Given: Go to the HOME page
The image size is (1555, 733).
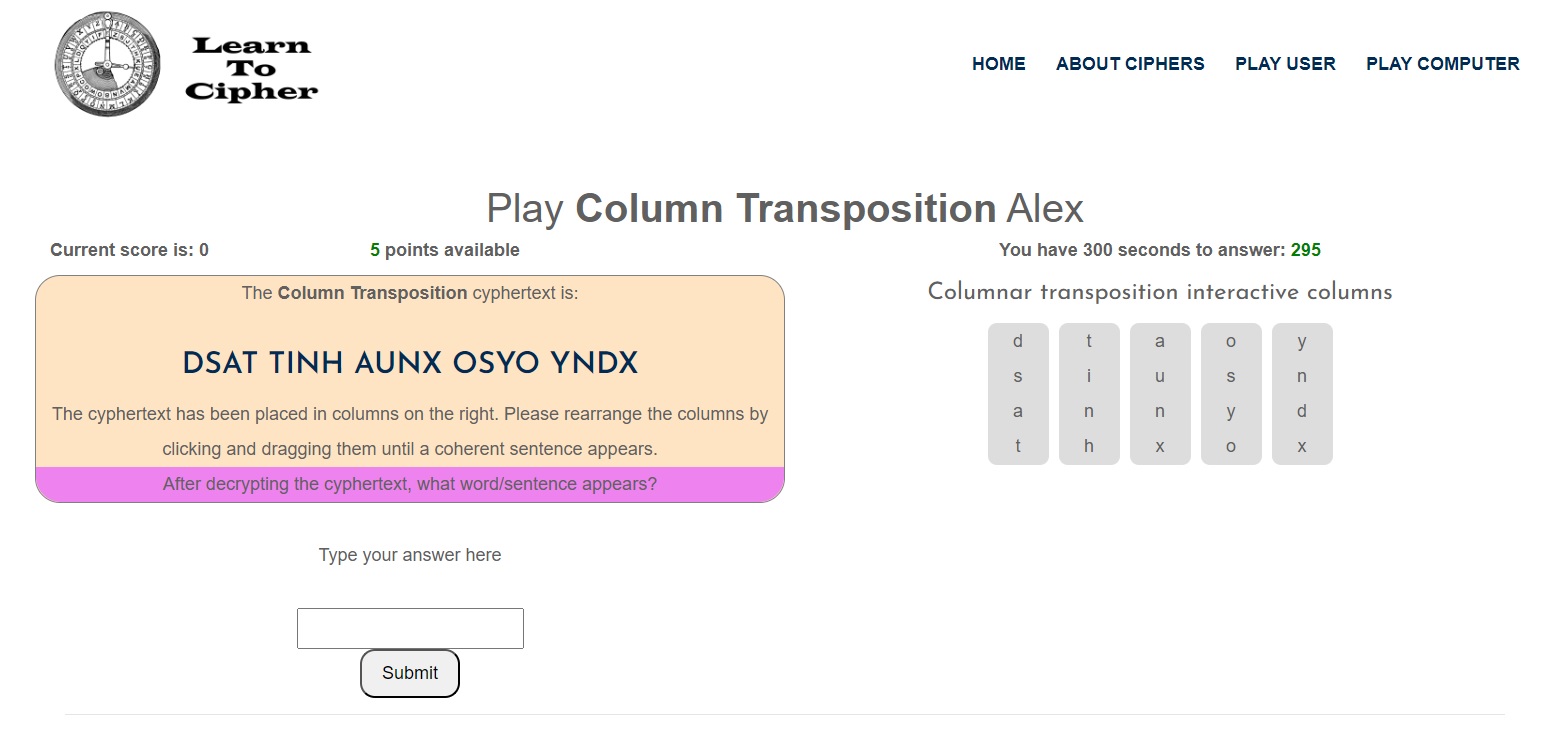Looking at the screenshot, I should tap(998, 64).
